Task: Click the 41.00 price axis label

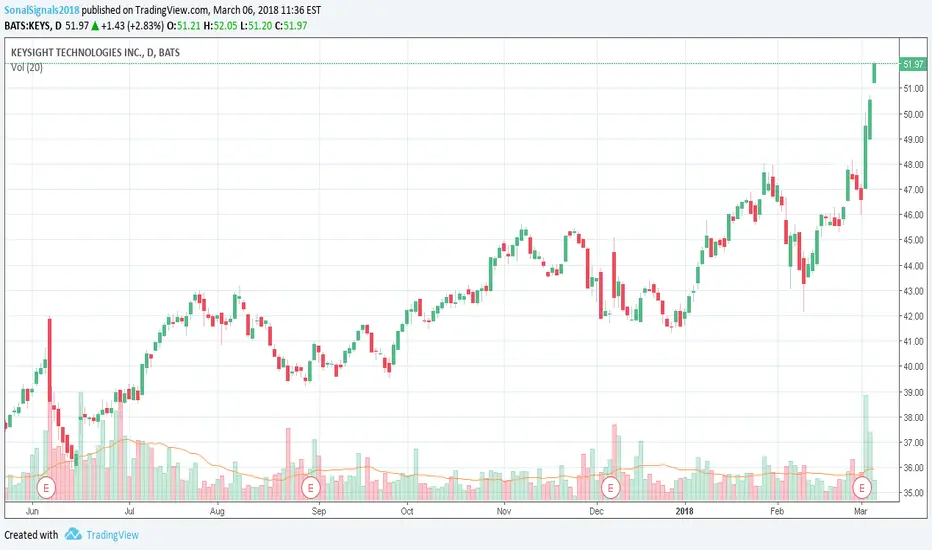Action: 913,341
